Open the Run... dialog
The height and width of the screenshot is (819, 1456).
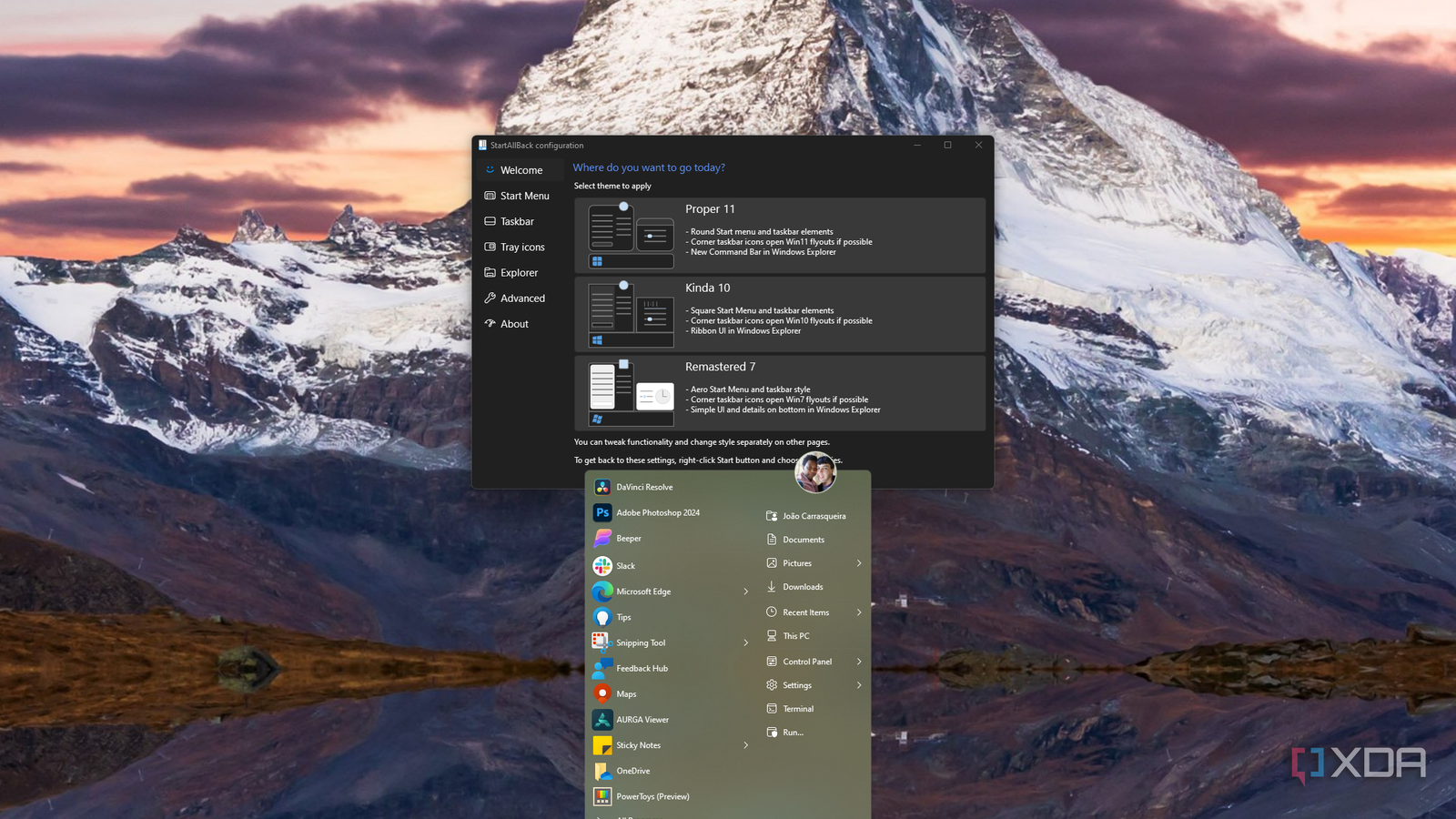pyautogui.click(x=792, y=732)
